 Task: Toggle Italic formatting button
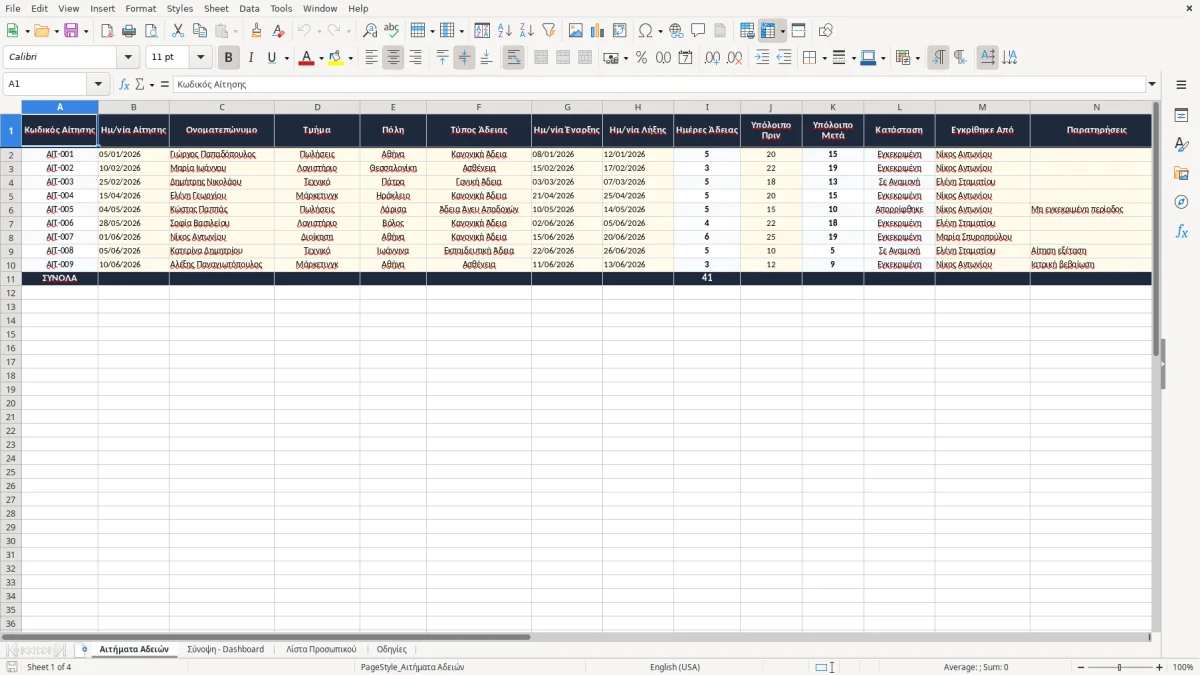click(x=251, y=58)
